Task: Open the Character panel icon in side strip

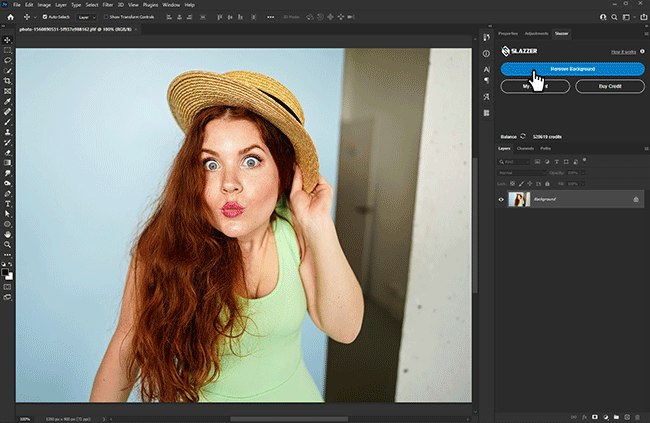Action: click(487, 69)
